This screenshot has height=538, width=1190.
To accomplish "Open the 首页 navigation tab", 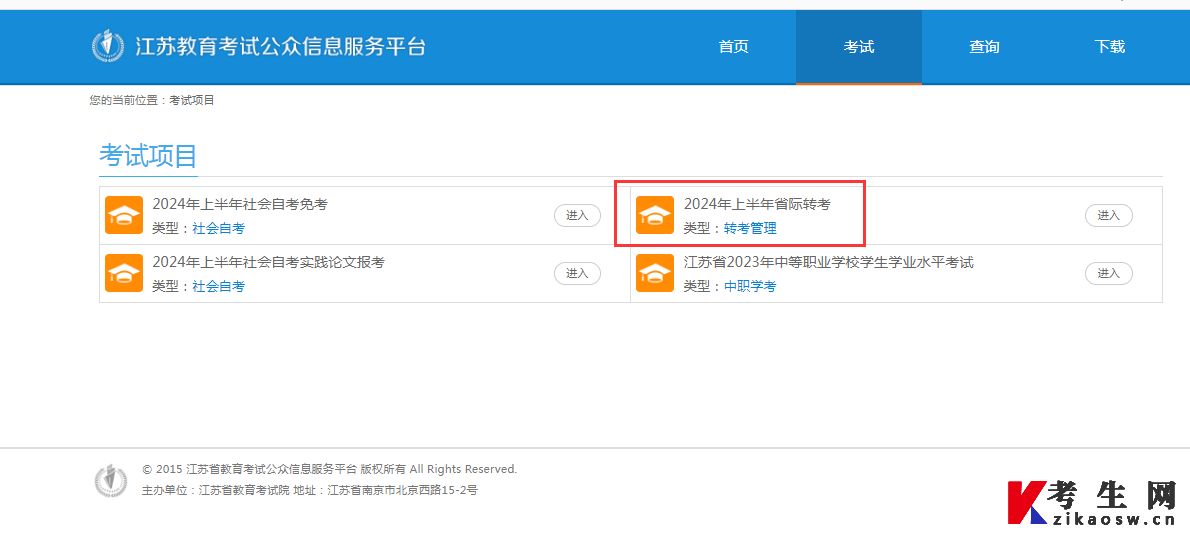I will (733, 47).
